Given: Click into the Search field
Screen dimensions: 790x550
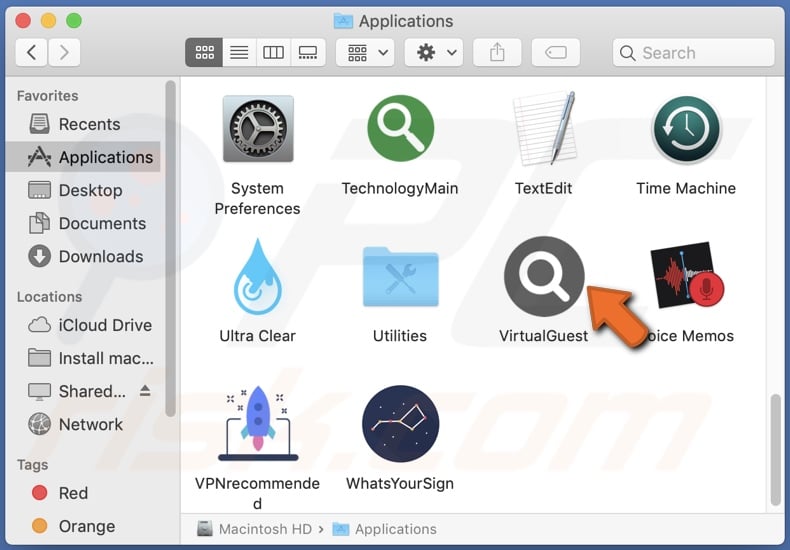Looking at the screenshot, I should (x=693, y=52).
